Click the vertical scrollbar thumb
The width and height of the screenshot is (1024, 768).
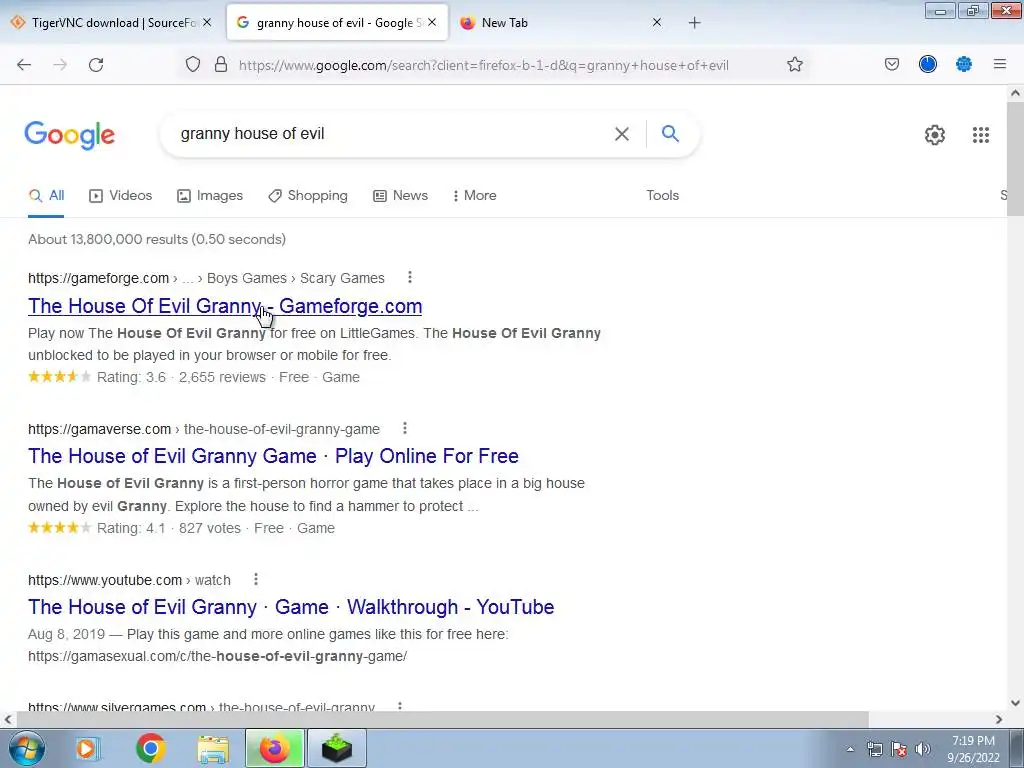(1015, 159)
